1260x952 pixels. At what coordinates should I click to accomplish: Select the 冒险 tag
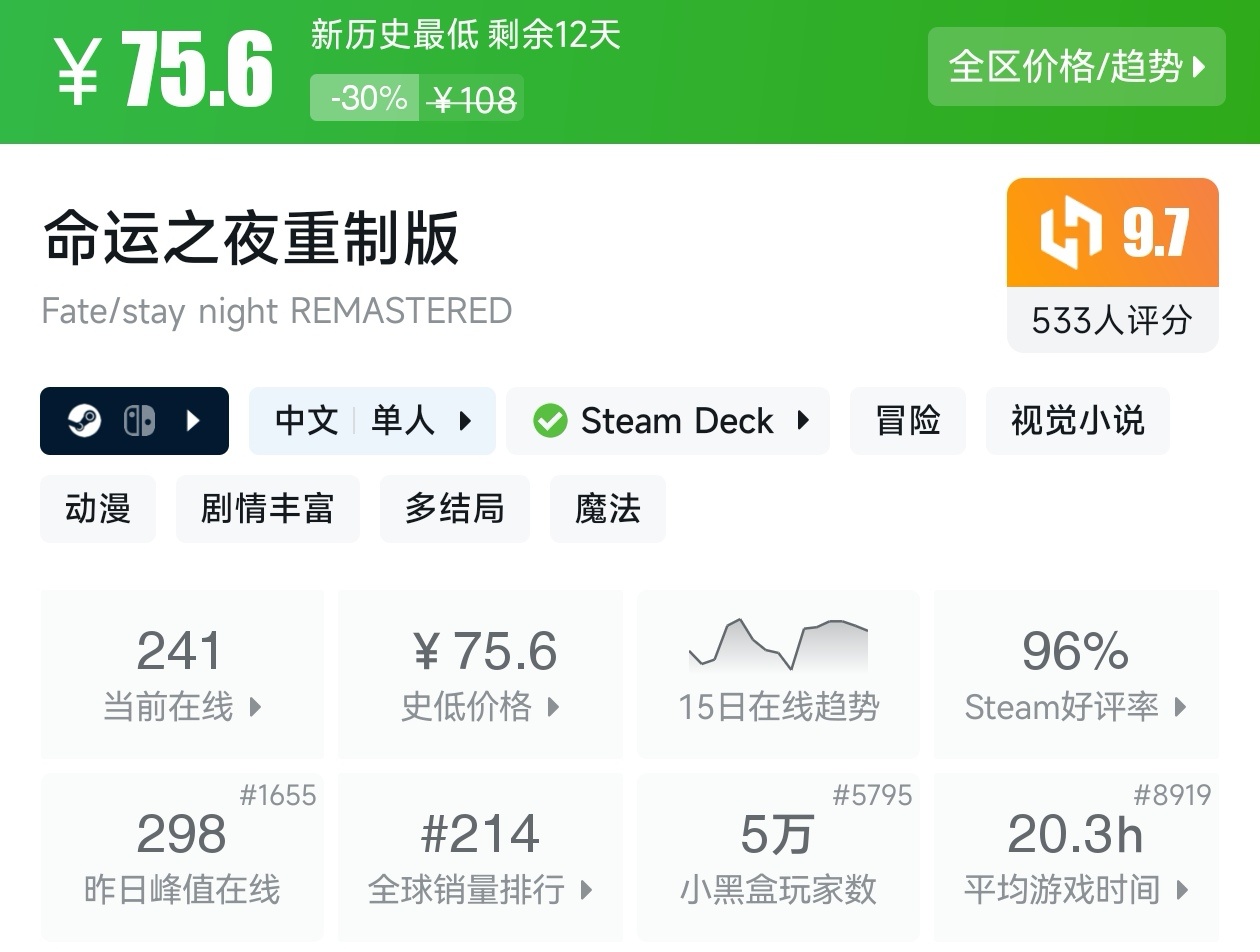pyautogui.click(x=908, y=421)
